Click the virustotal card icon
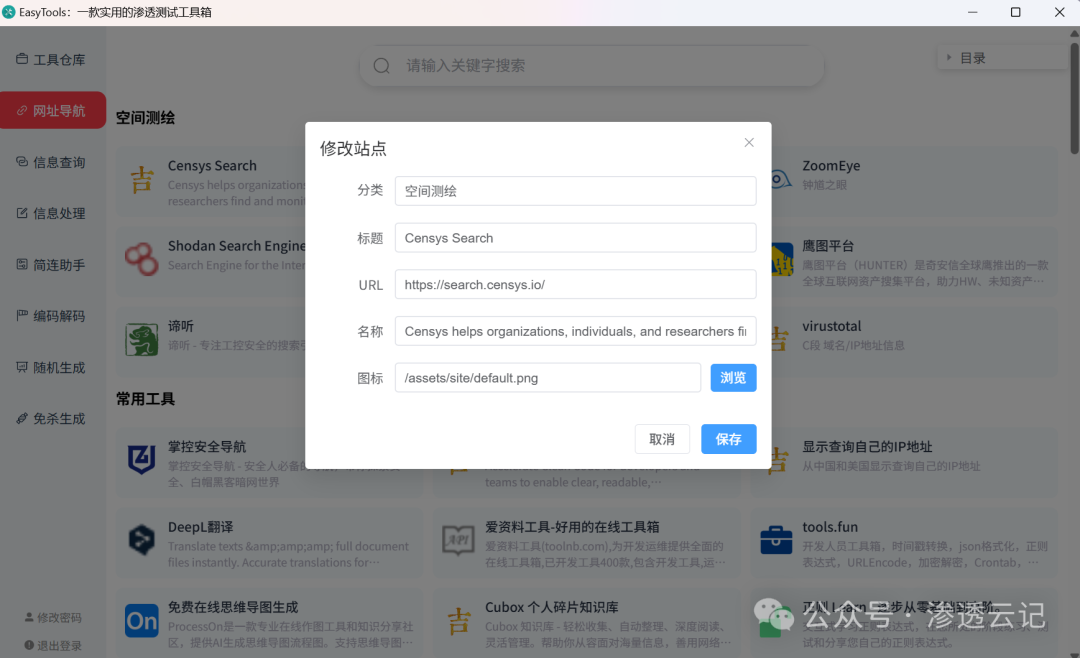The height and width of the screenshot is (658, 1080). pos(779,340)
